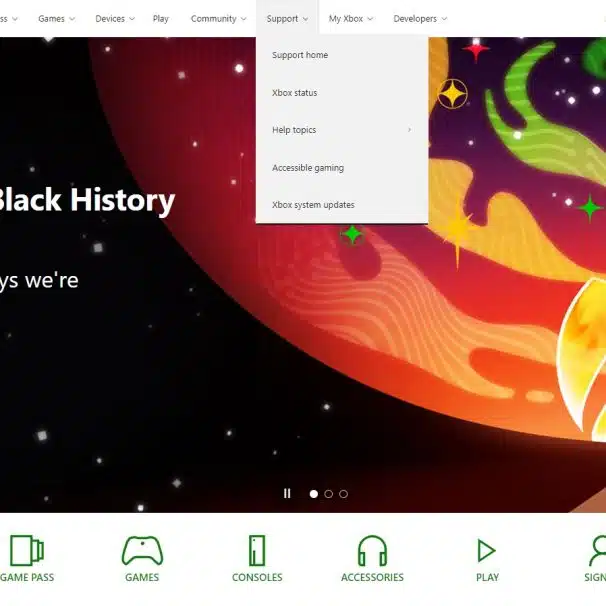Open the Play navigation link
Image resolution: width=606 pixels, height=606 pixels.
coord(160,19)
